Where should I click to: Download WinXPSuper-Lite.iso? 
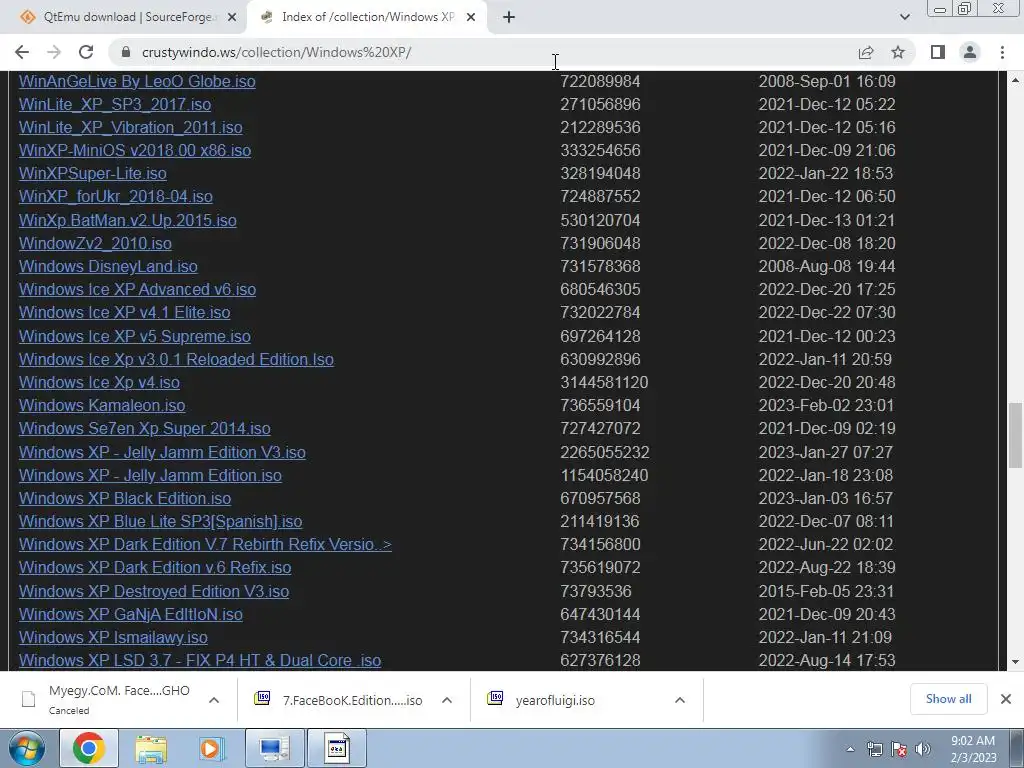coord(93,174)
